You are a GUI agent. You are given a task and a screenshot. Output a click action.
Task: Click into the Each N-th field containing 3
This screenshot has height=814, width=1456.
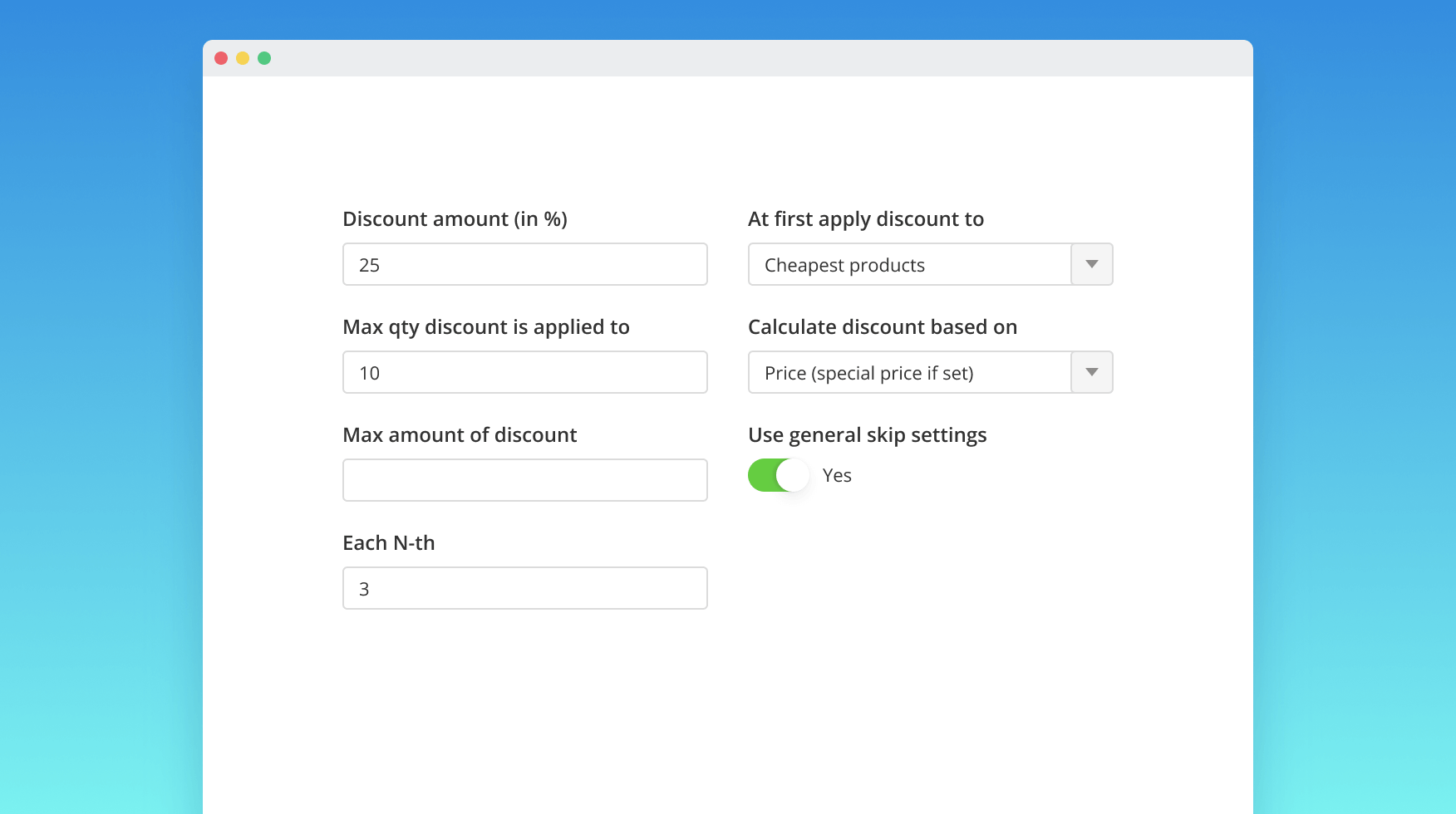525,588
